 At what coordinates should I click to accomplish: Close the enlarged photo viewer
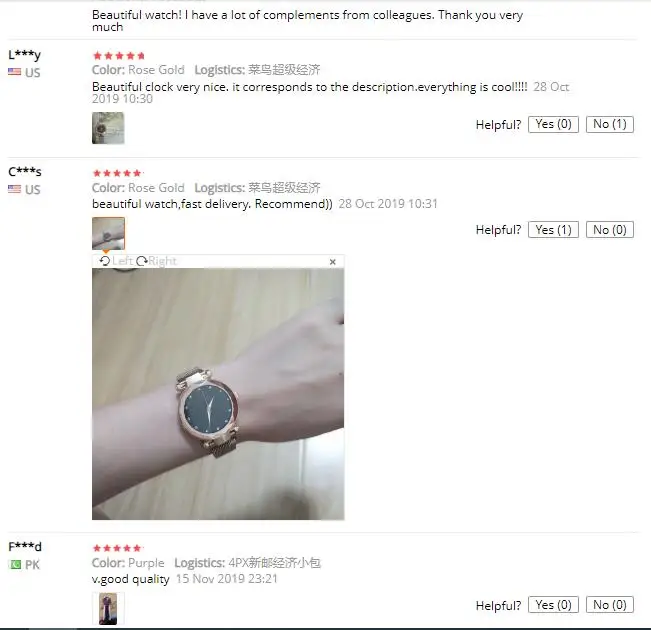click(333, 262)
